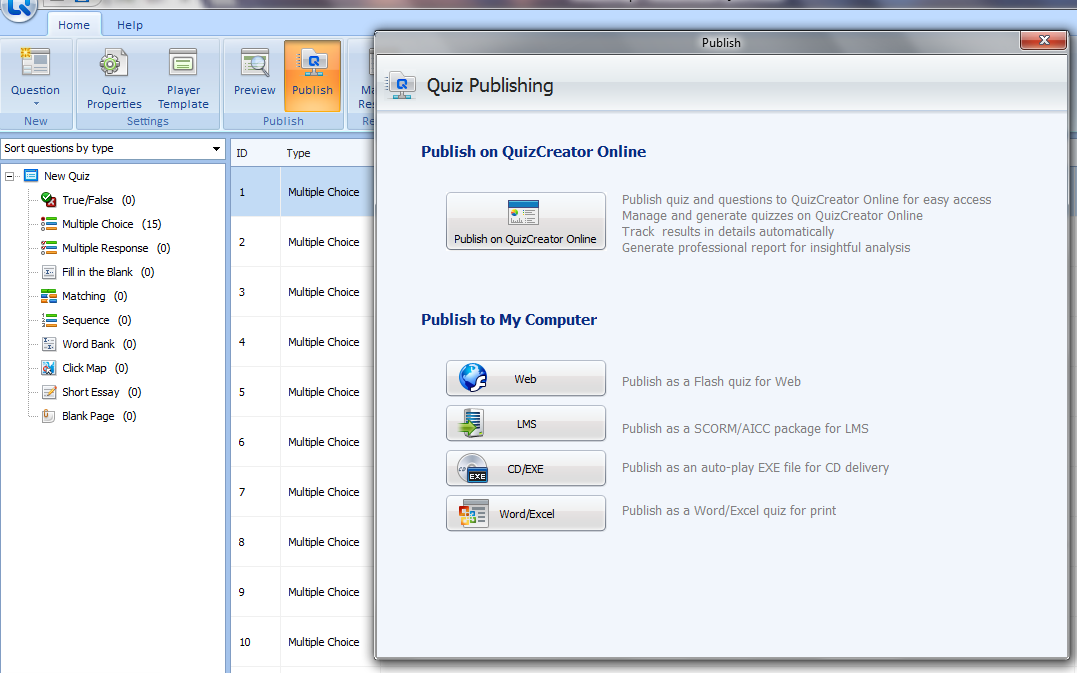Open Quiz Properties gear icon
The width and height of the screenshot is (1077, 673).
pyautogui.click(x=113, y=62)
